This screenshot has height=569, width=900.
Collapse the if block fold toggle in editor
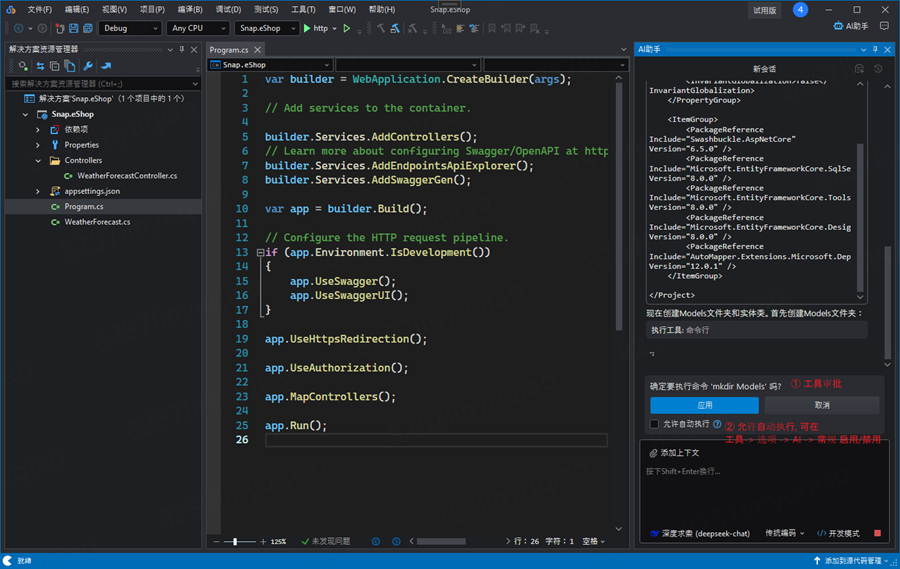[259, 253]
